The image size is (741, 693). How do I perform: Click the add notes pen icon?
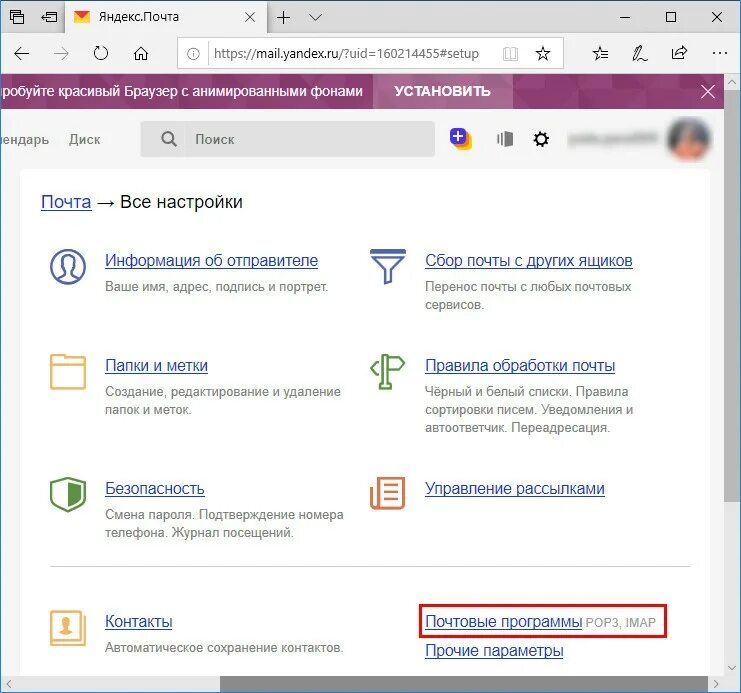pos(639,53)
